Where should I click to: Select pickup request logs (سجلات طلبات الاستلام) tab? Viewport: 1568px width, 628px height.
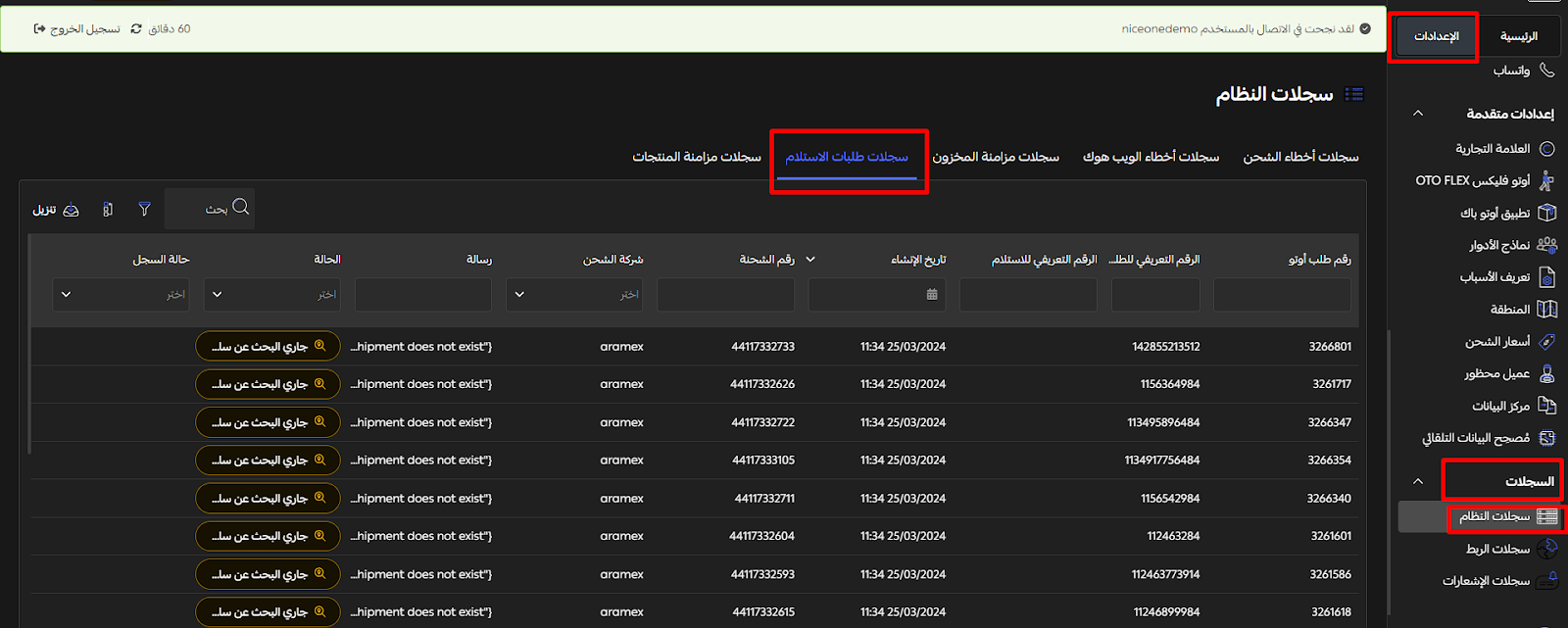coord(847,157)
